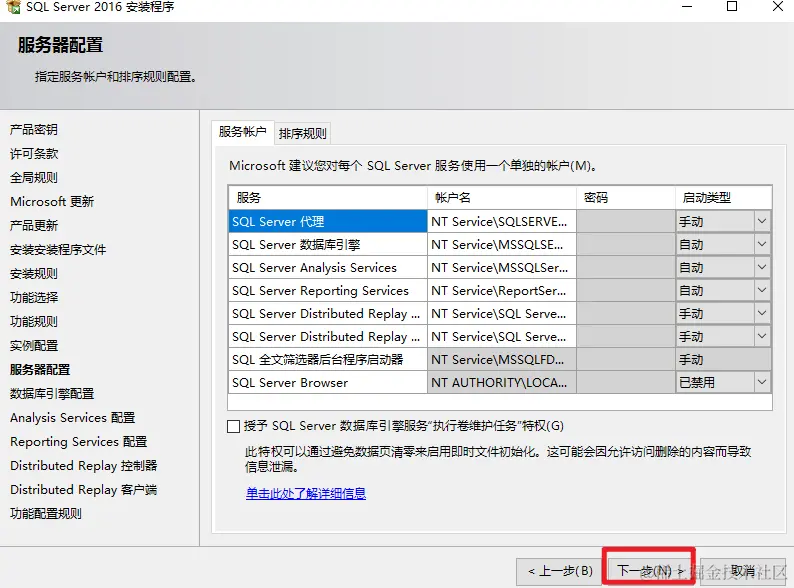
Task: Click Distributed Replay 控制器 step in sidebar
Action: coord(84,465)
